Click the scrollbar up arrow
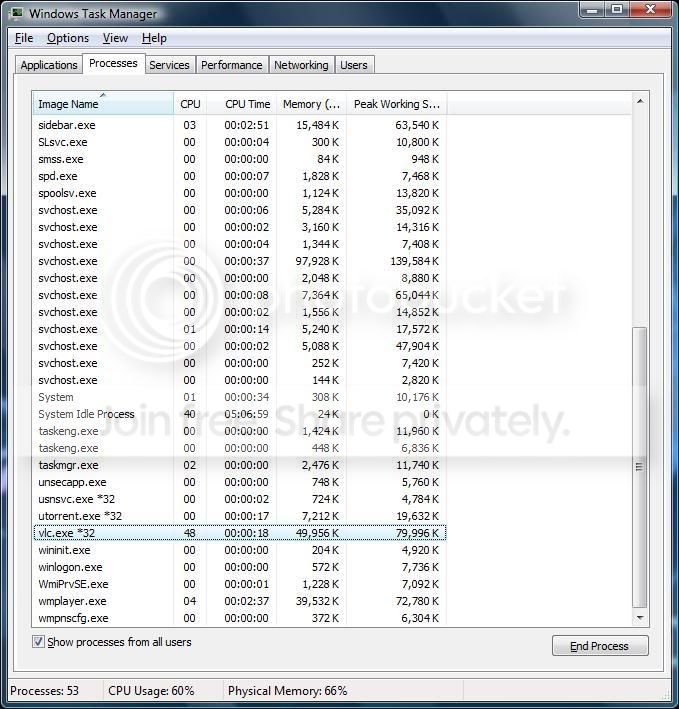 640,101
